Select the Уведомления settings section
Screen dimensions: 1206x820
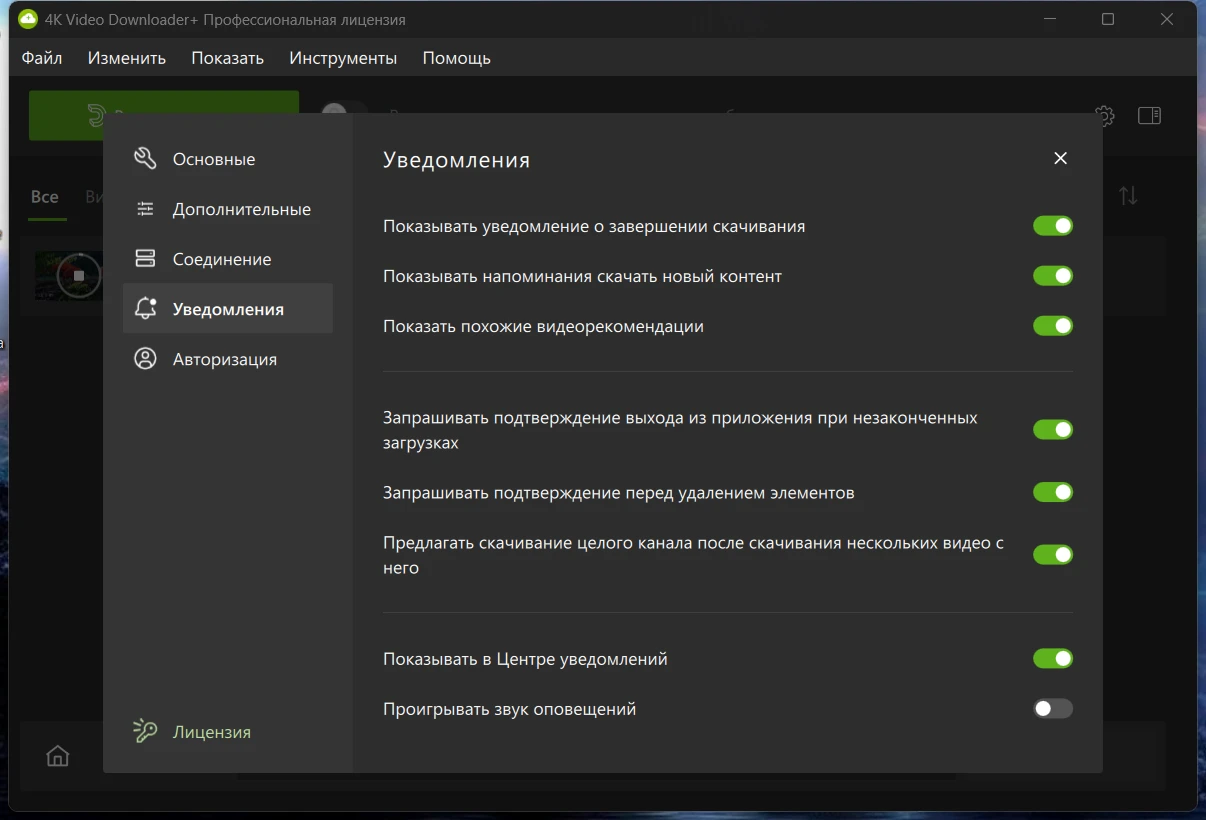pyautogui.click(x=228, y=309)
